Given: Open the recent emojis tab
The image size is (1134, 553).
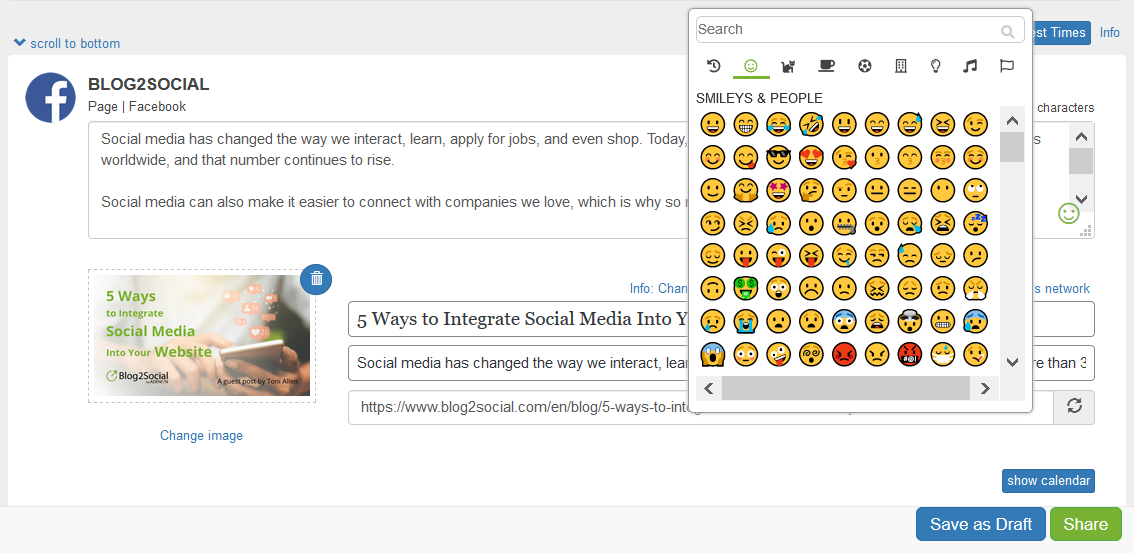Looking at the screenshot, I should [x=714, y=66].
